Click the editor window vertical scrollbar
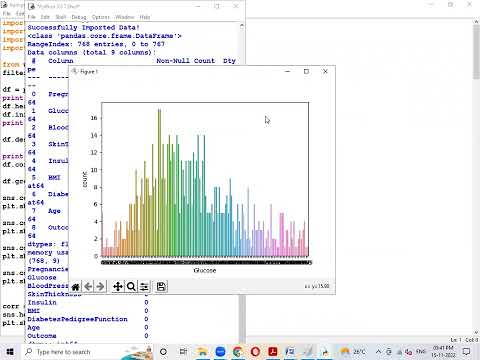 click(x=476, y=178)
